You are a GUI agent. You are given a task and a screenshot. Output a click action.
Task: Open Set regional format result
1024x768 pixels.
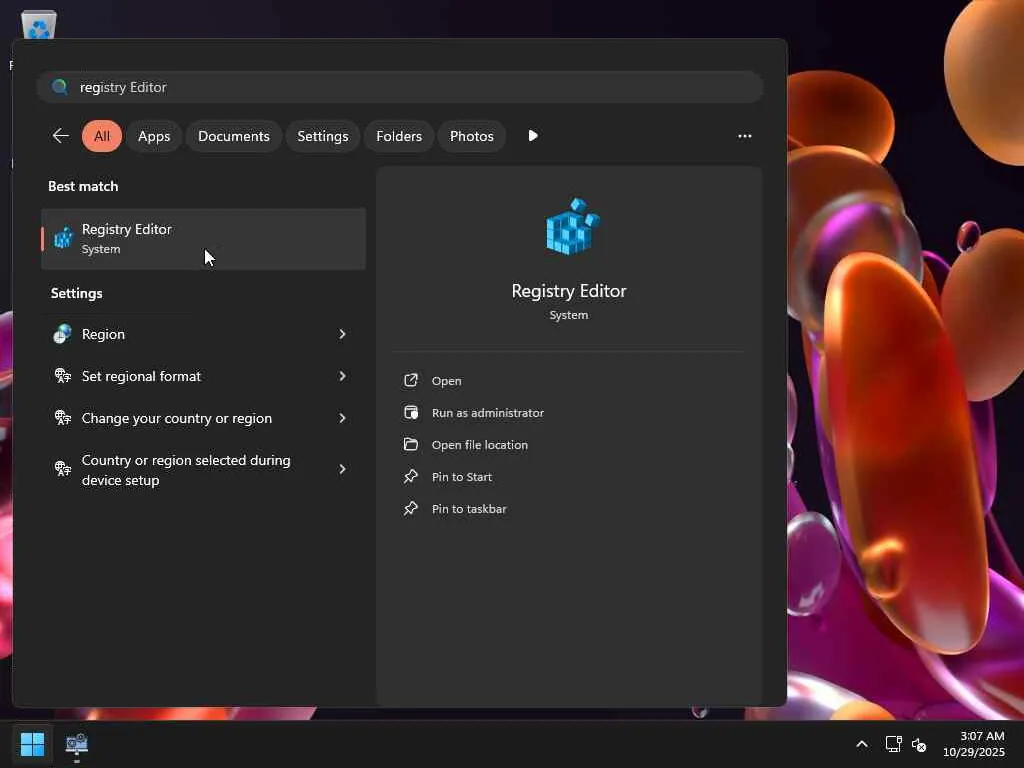coord(202,376)
